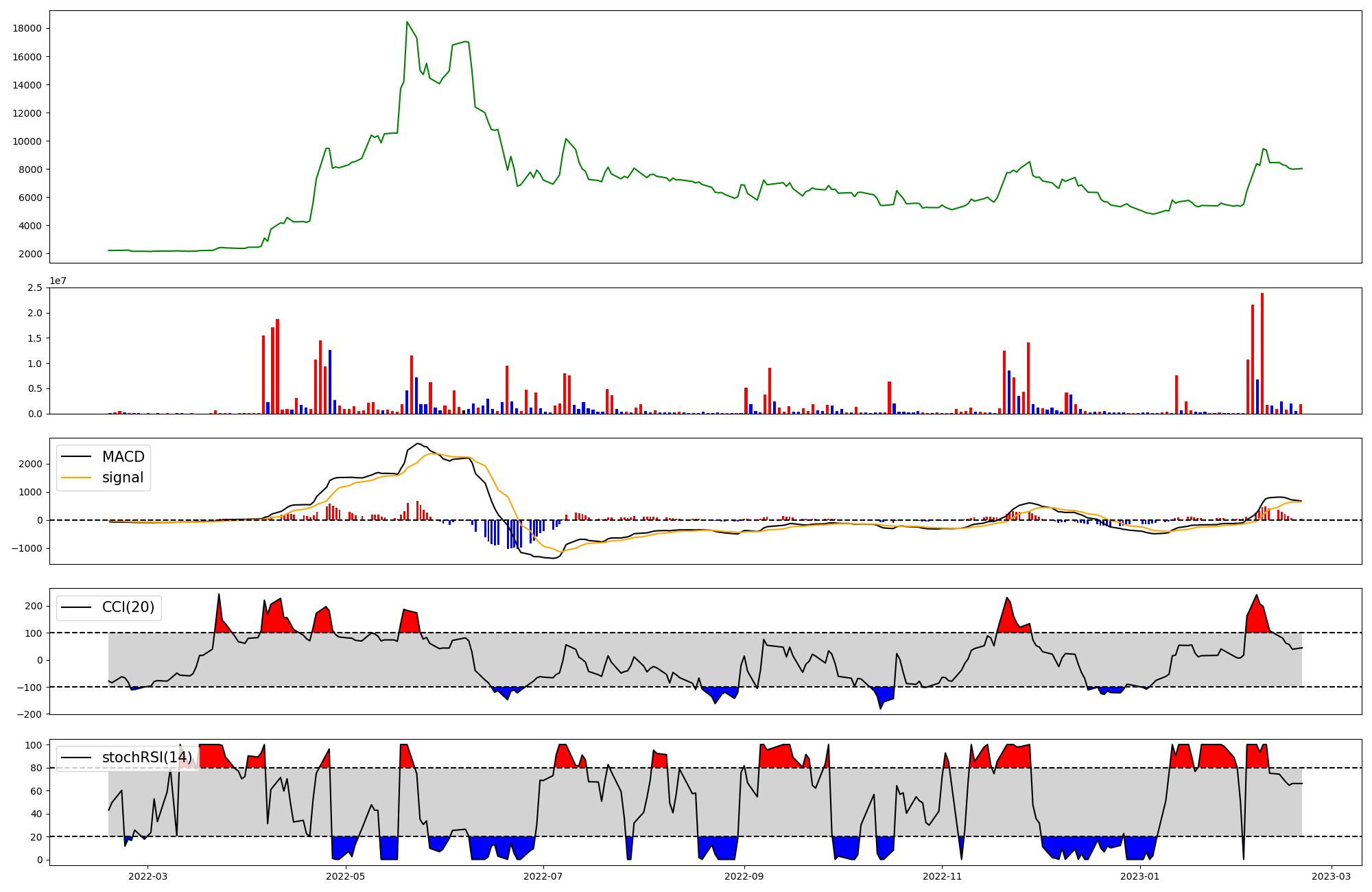The height and width of the screenshot is (892, 1372).
Task: Click the 1e7 volume scale label
Action: coord(58,281)
